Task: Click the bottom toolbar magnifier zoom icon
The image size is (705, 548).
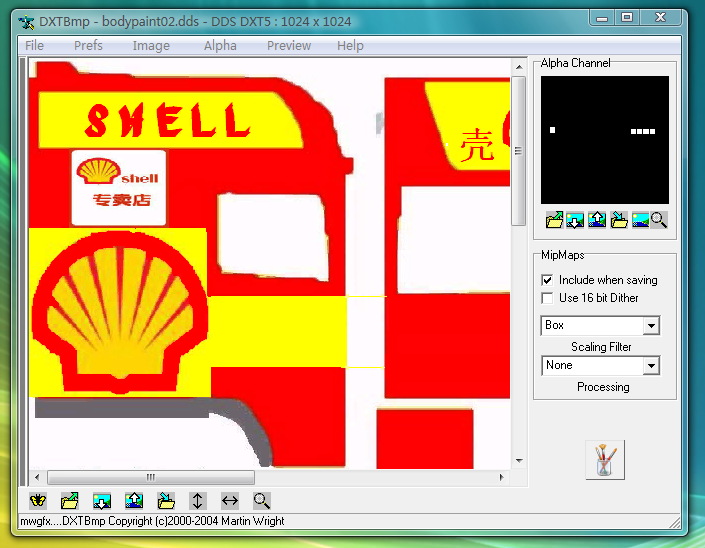Action: [x=261, y=500]
